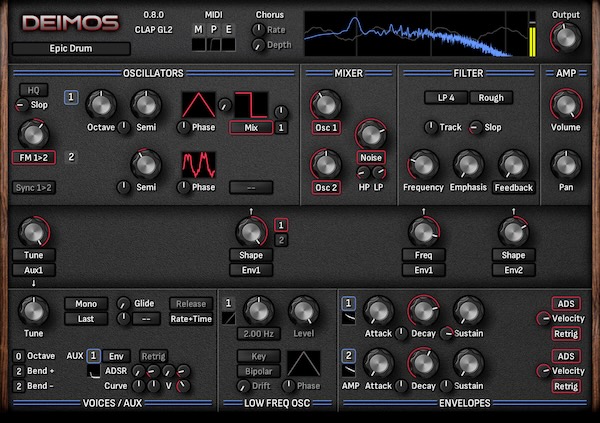The image size is (600, 423).
Task: Select Shape modulation slot 1
Action: coord(281,225)
